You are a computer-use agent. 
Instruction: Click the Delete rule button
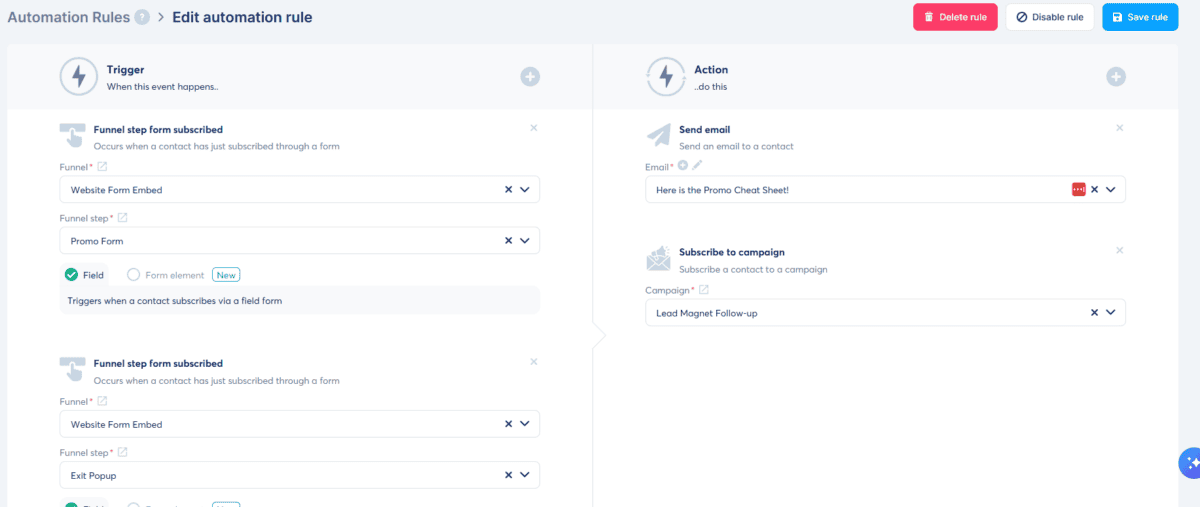click(x=955, y=17)
